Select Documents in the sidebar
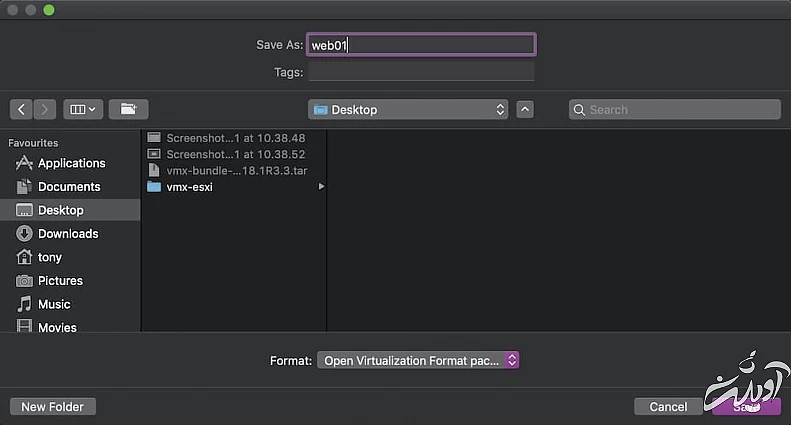The height and width of the screenshot is (425, 791). (x=68, y=187)
